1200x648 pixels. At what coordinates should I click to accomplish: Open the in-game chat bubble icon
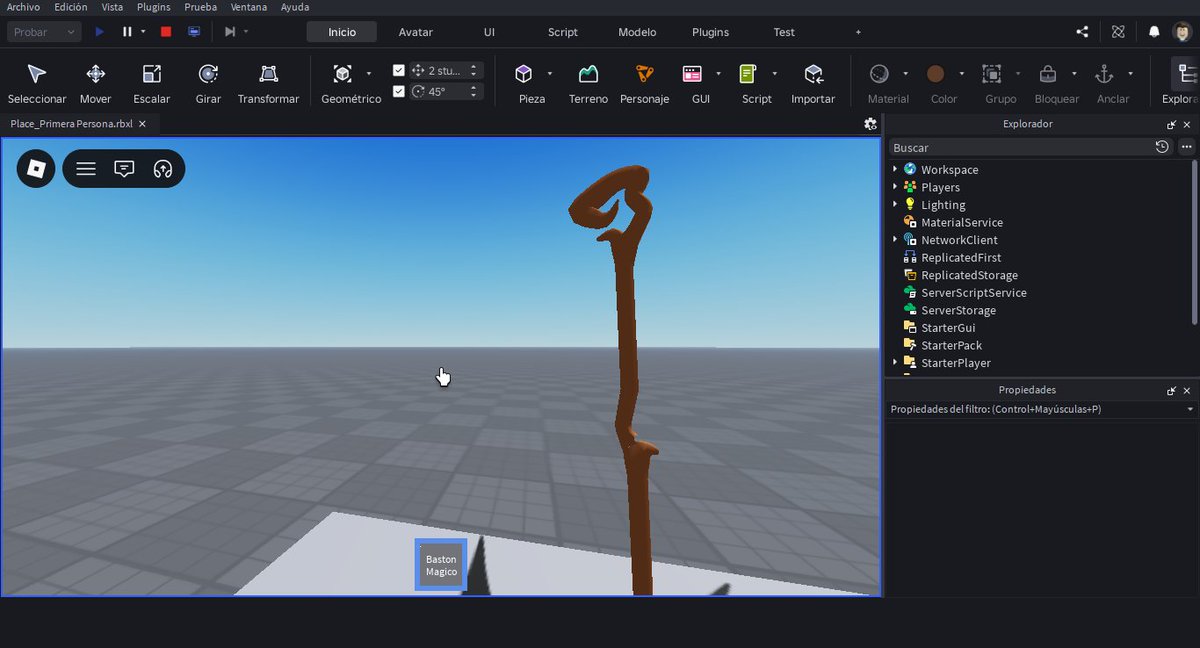point(124,169)
